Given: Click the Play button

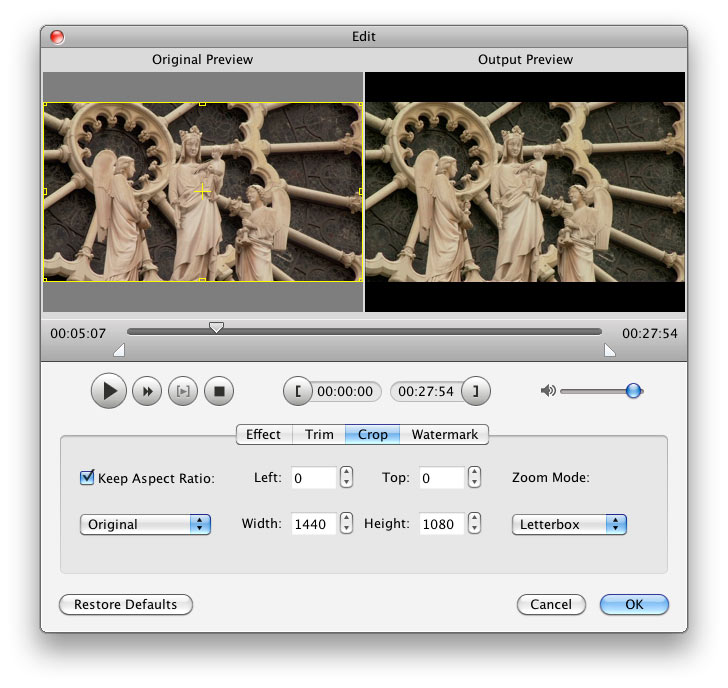Looking at the screenshot, I should pyautogui.click(x=109, y=391).
